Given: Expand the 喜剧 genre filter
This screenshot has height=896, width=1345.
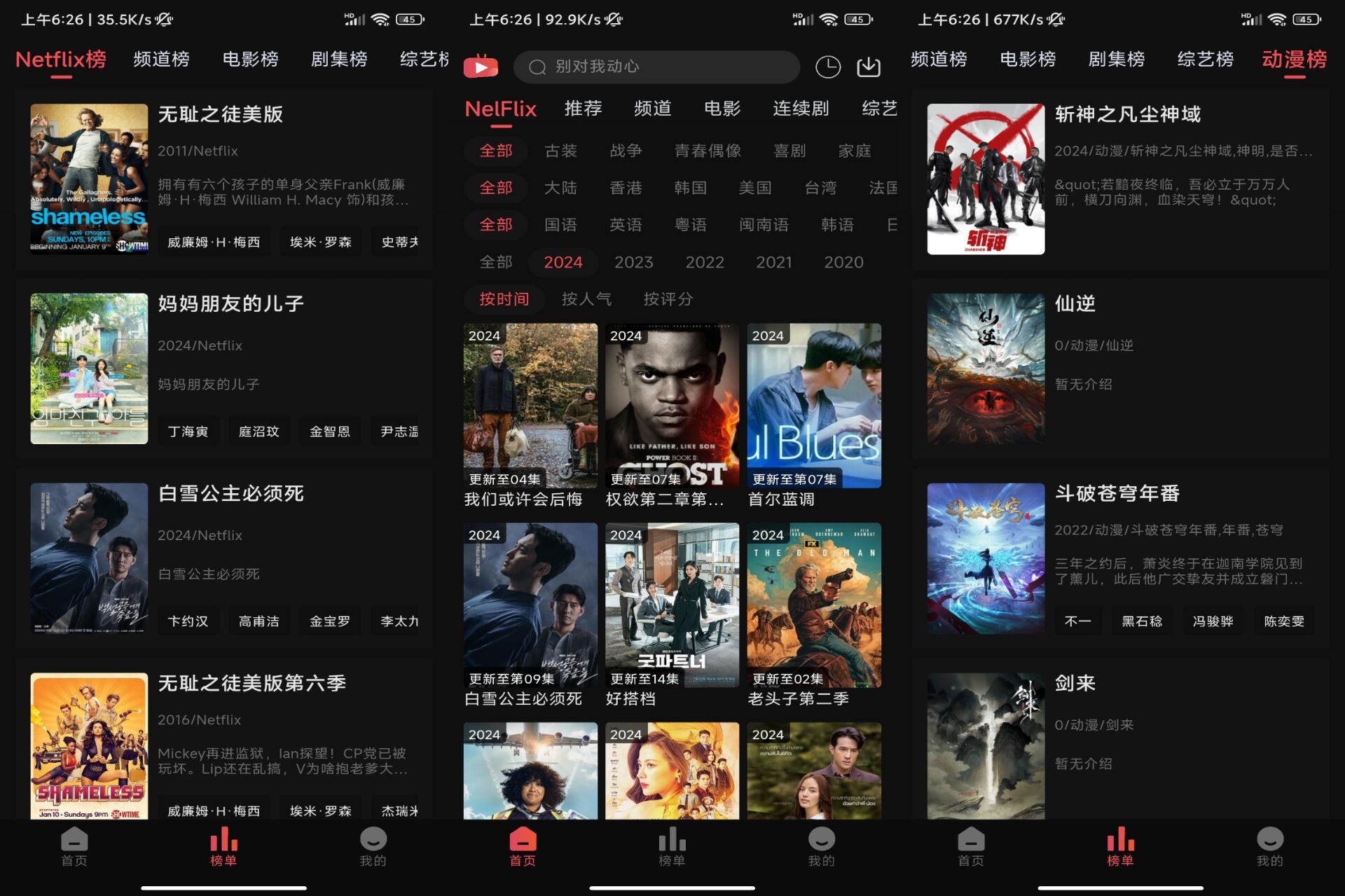Looking at the screenshot, I should coord(790,151).
